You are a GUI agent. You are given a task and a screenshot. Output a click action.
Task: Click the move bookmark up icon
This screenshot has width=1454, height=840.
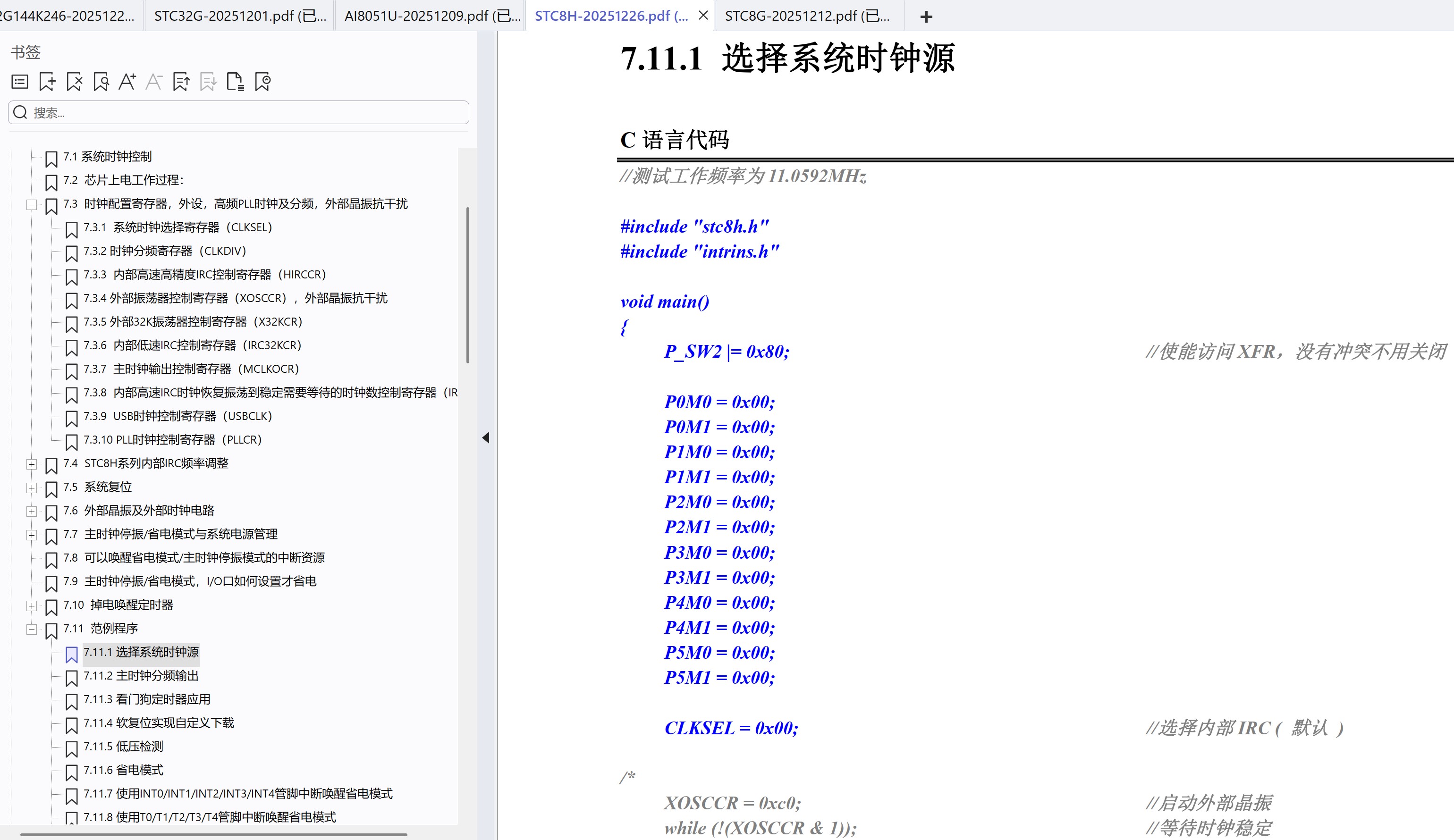[181, 82]
